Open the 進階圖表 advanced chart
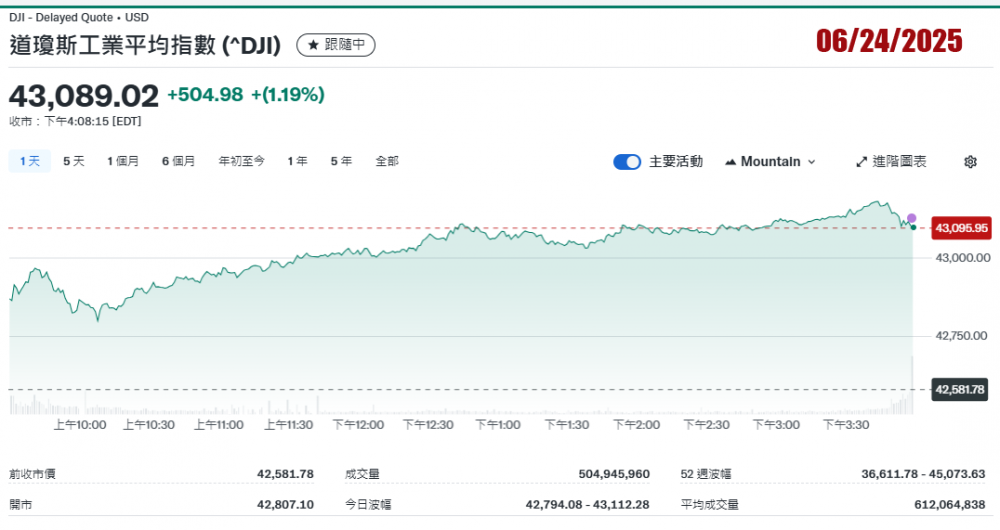This screenshot has width=1000, height=530. click(x=891, y=162)
